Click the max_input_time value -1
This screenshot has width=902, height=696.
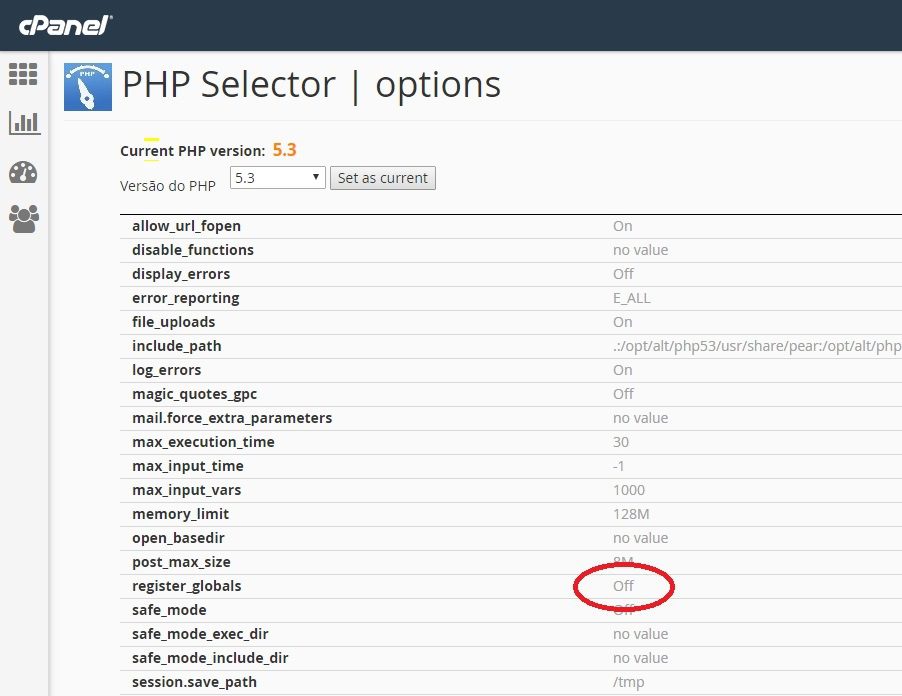point(618,466)
